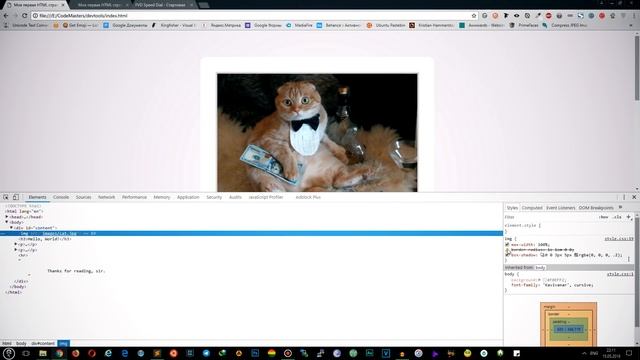Open the Яндекс.Метрика bookmark
The height and width of the screenshot is (360, 640).
(x=222, y=25)
